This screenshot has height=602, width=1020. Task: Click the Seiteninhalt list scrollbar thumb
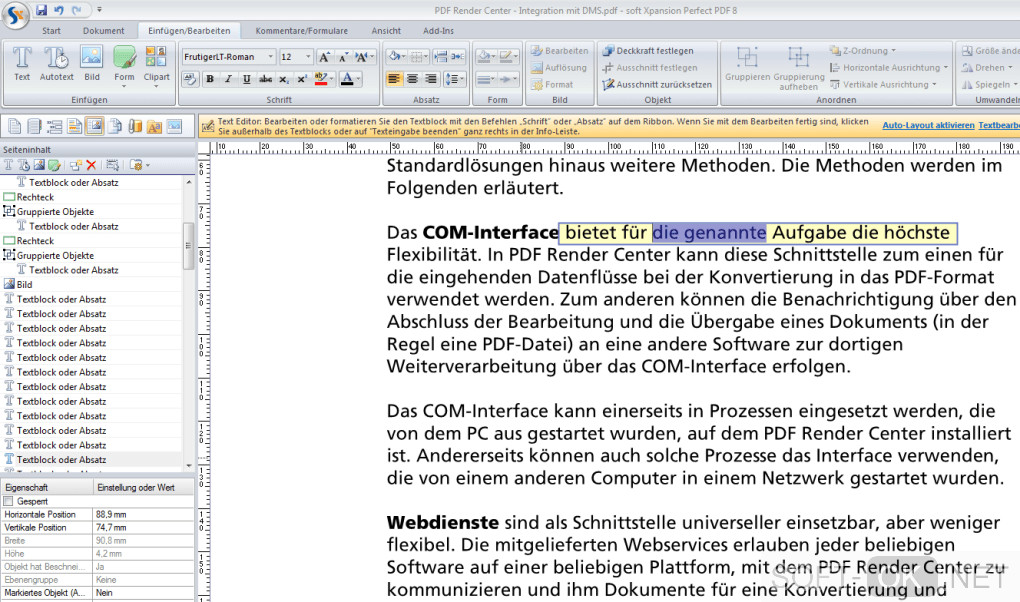click(x=189, y=245)
